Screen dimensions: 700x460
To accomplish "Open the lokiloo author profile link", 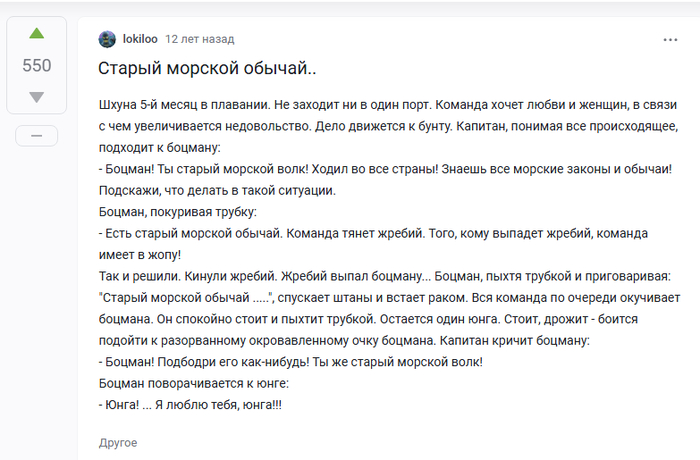I will (140, 39).
